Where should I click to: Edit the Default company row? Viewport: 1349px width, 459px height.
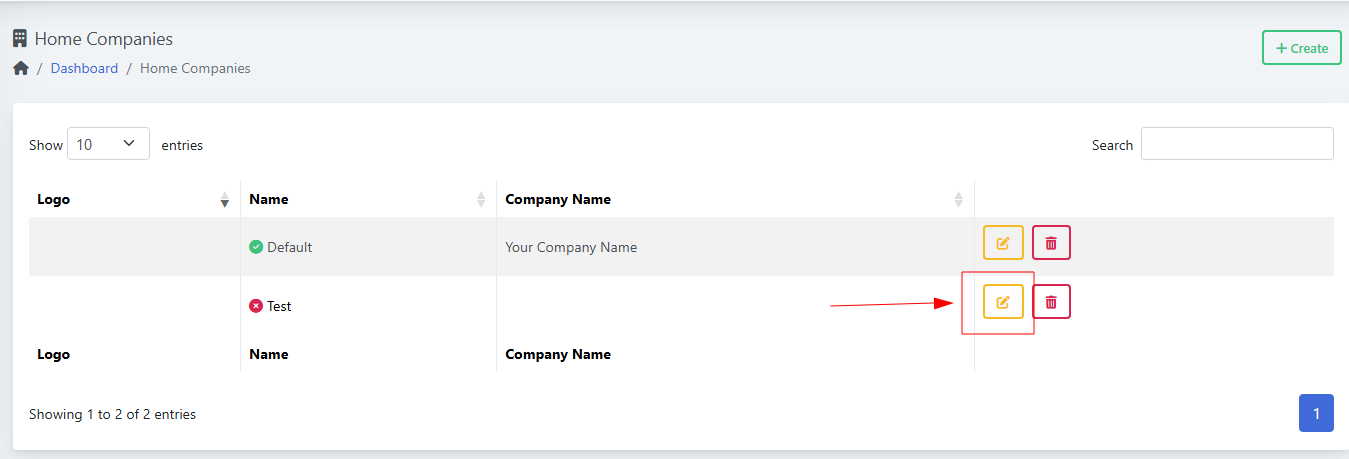click(x=1003, y=243)
